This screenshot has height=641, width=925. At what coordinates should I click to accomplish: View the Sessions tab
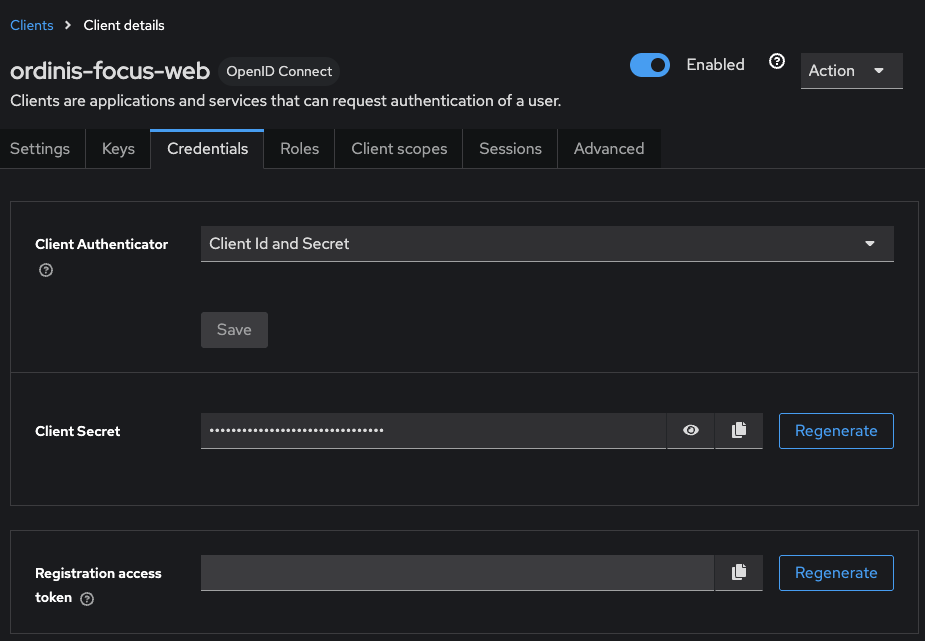tap(510, 149)
